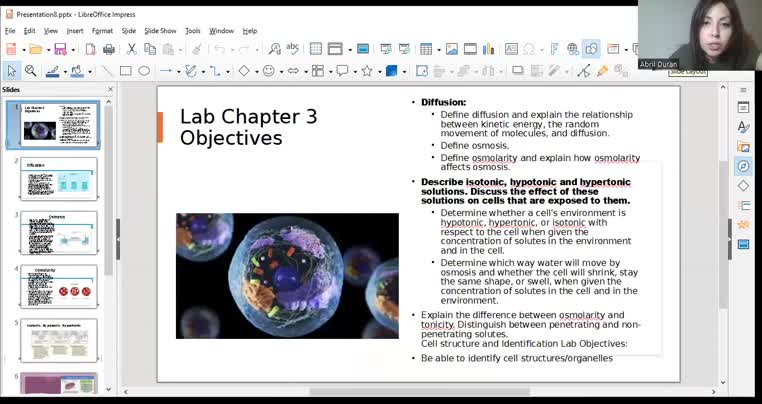Screen dimensions: 762x404
Task: Click the Insert Chart icon
Action: (488, 49)
